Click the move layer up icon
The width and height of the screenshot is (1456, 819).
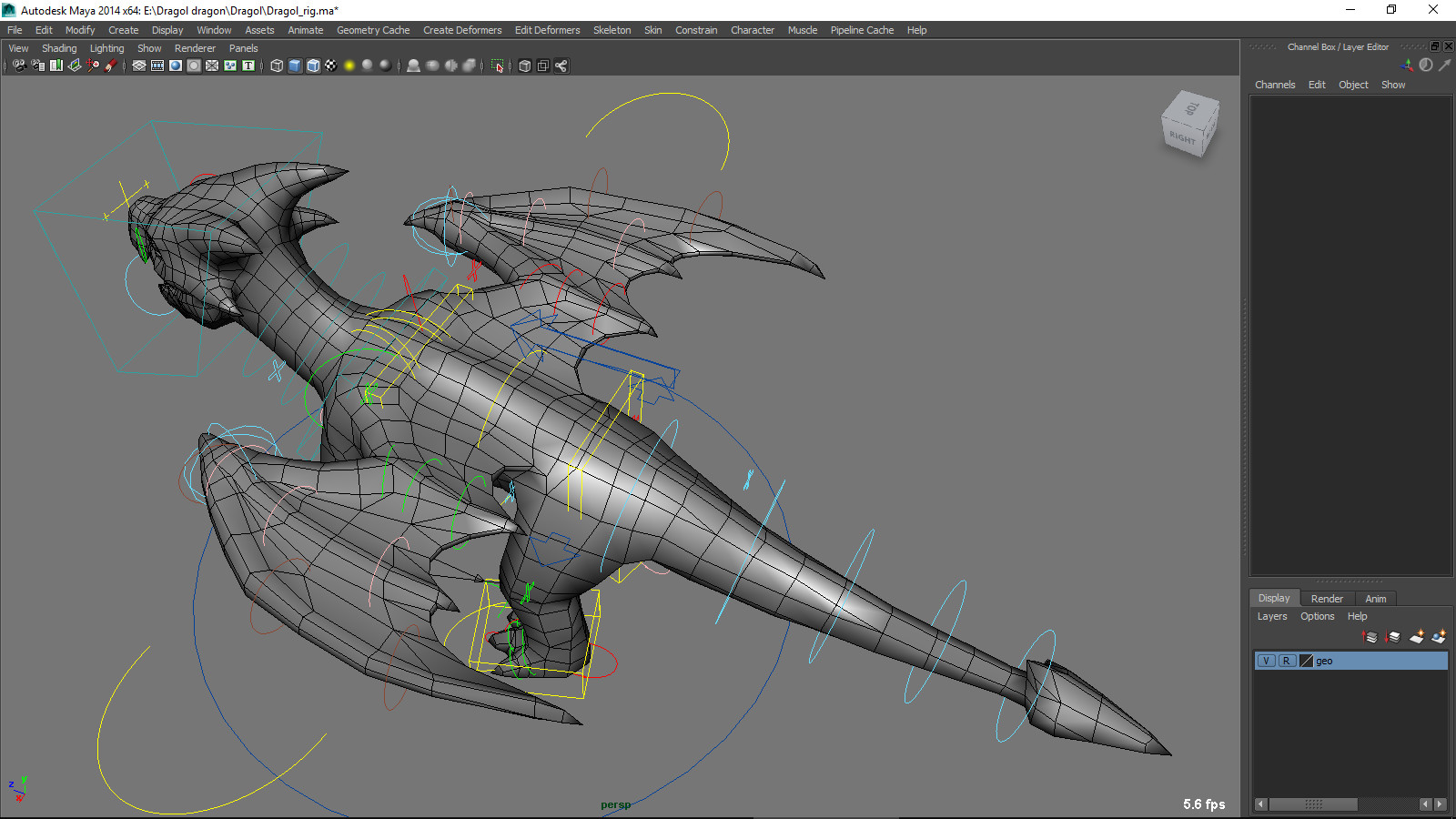click(1369, 638)
